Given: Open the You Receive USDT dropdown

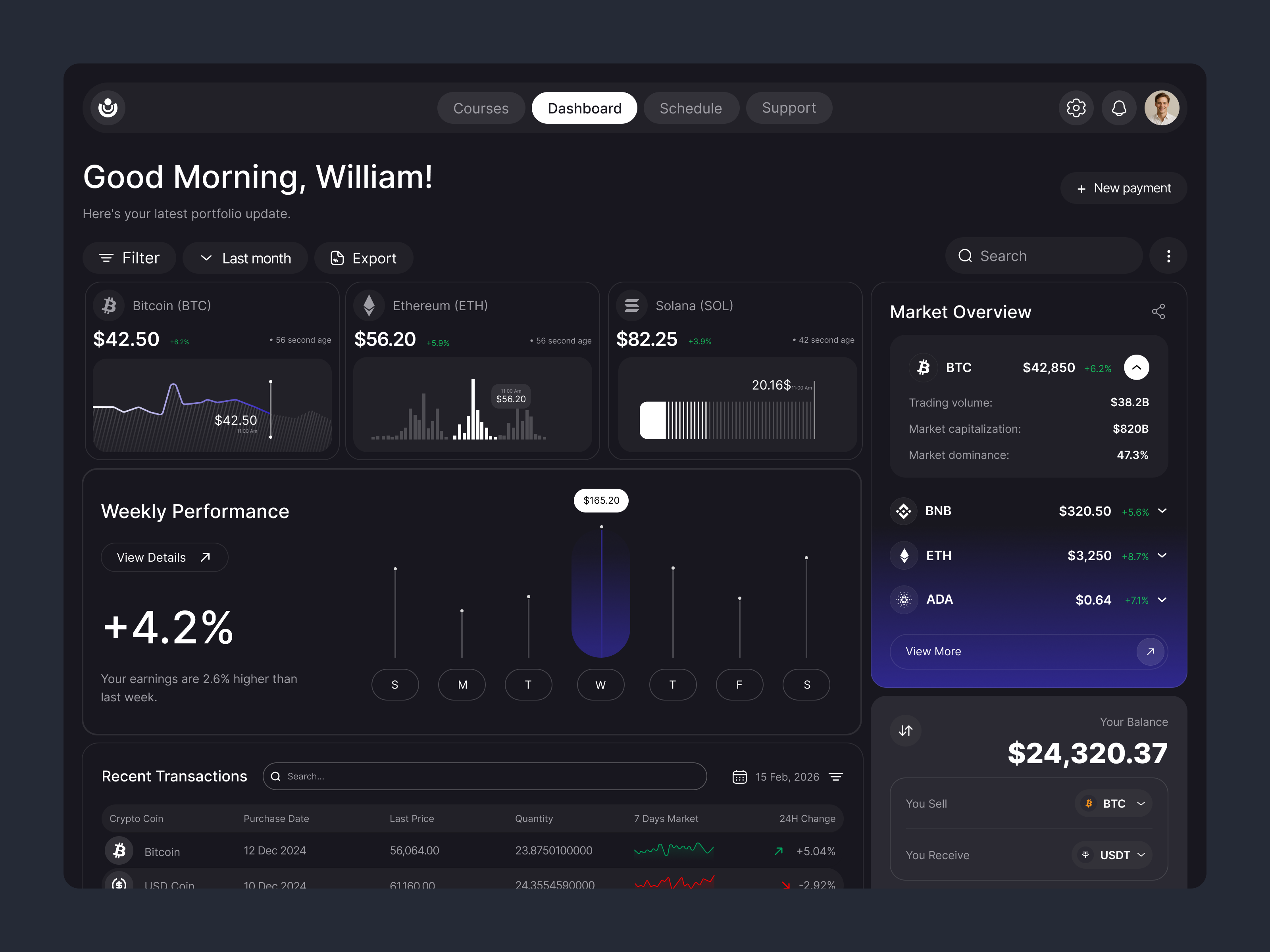Looking at the screenshot, I should (1112, 855).
